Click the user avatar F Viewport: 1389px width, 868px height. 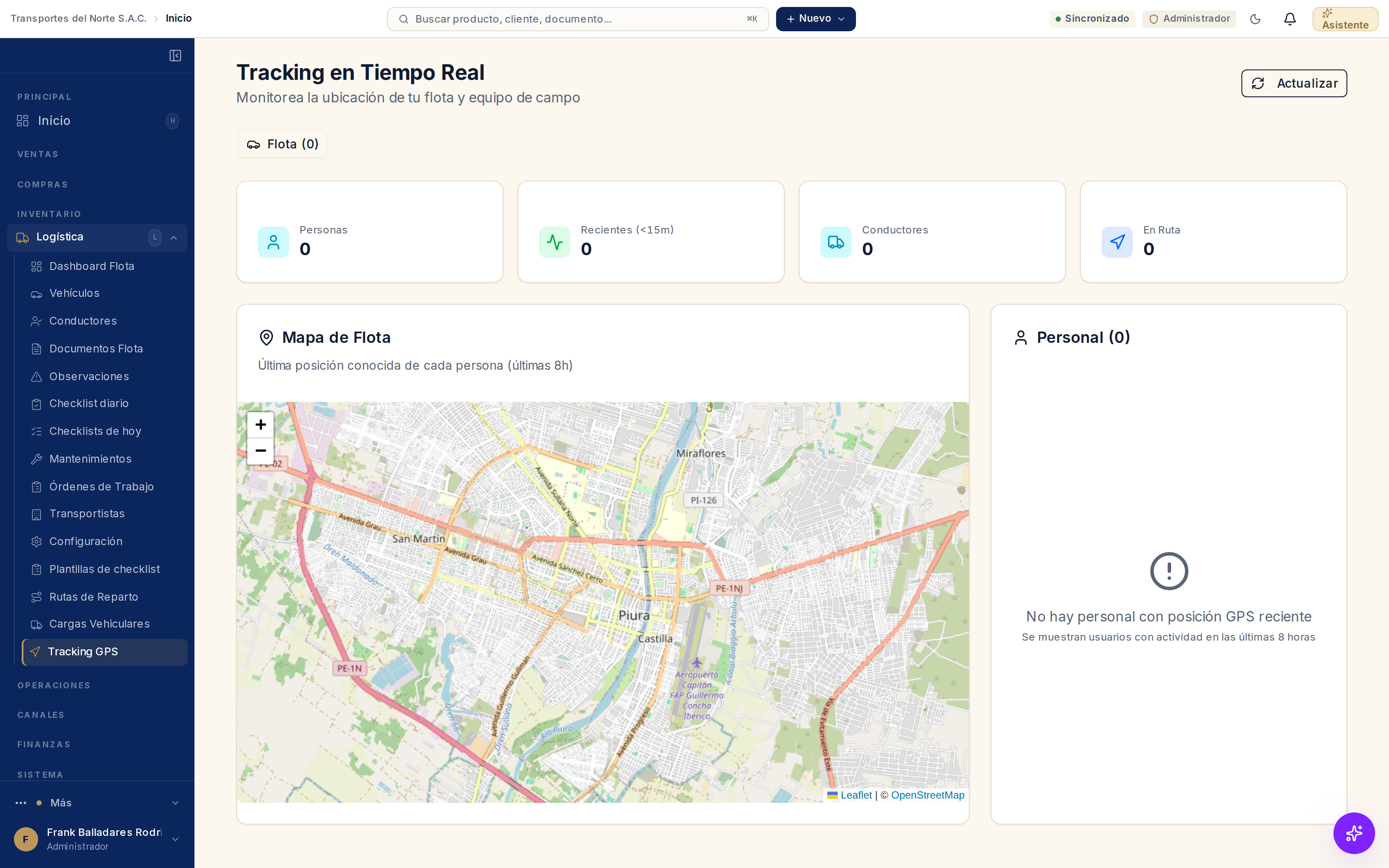(x=26, y=839)
